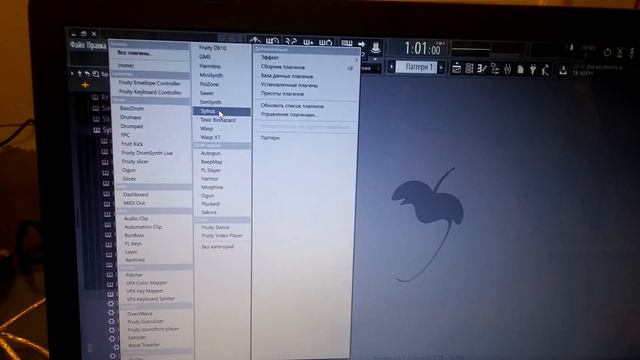Select the Dashboard plugin
The height and width of the screenshot is (360, 640).
click(x=136, y=195)
